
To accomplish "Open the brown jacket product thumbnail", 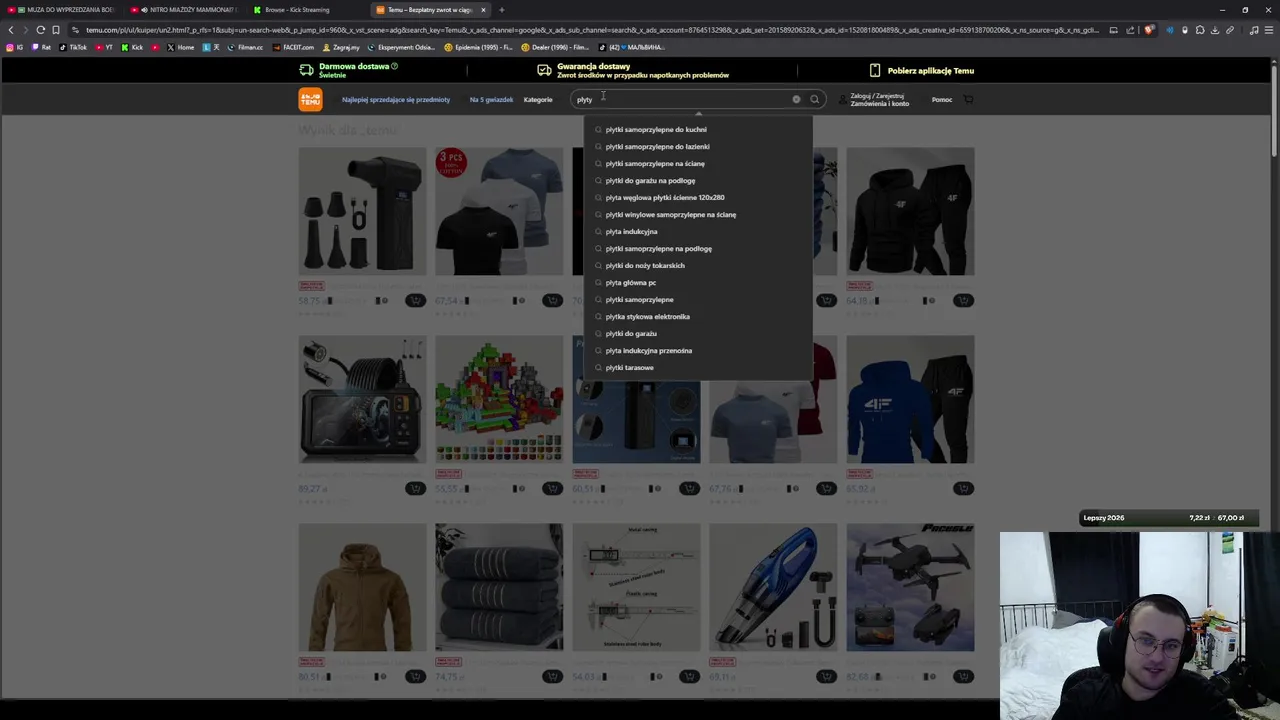I will 362,587.
